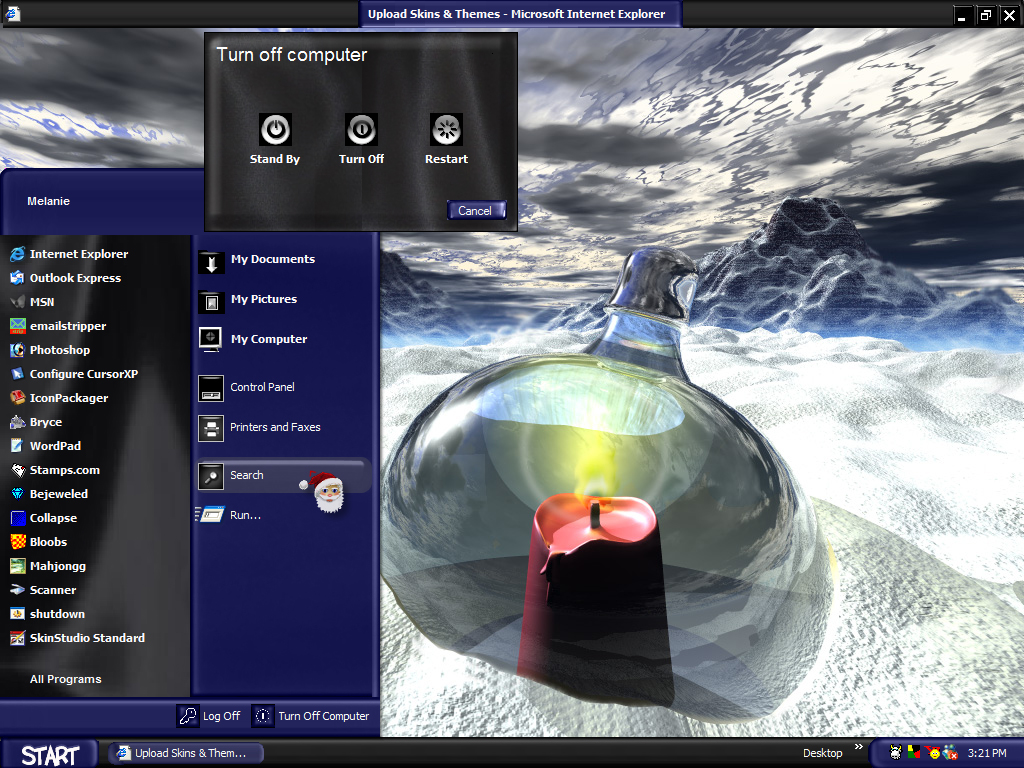Expand Desktop toolbar chevron on taskbar
Screen dimensions: 1024x768
click(858, 746)
